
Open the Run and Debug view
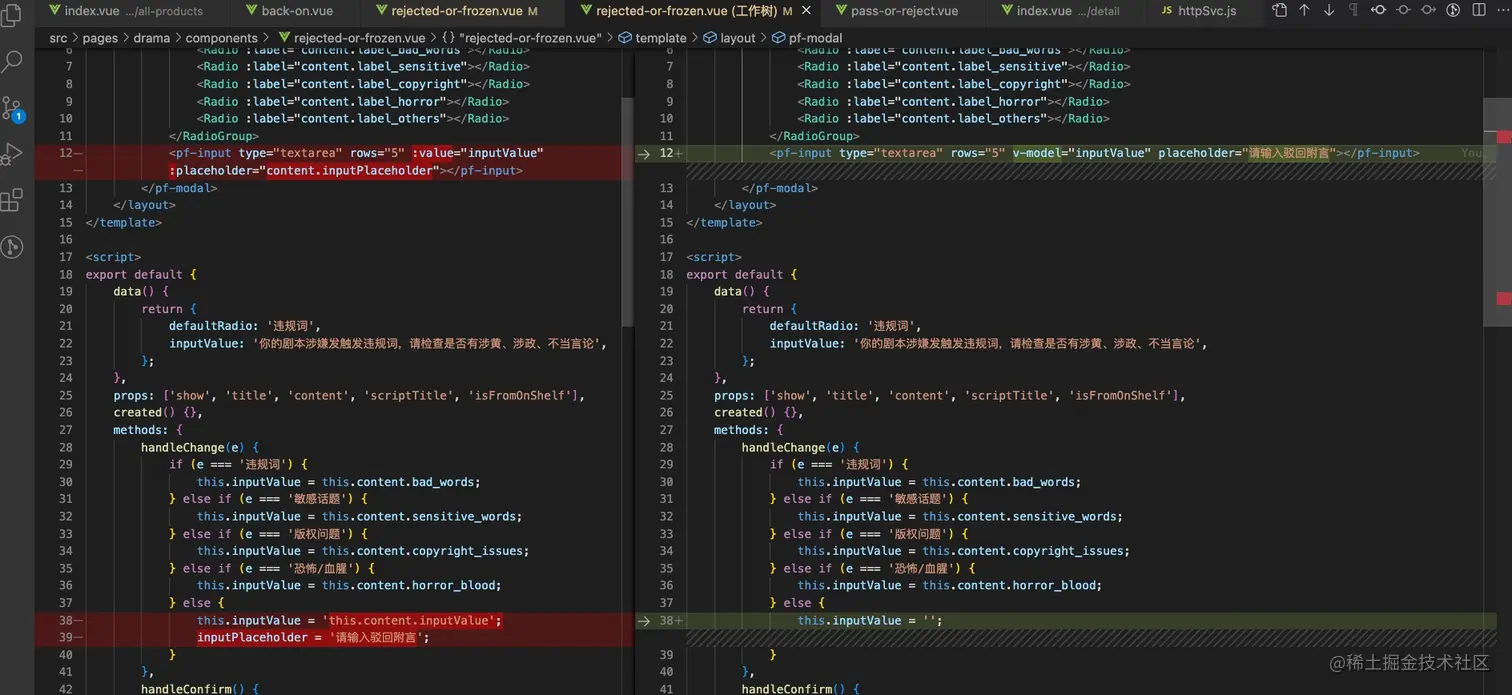tap(12, 153)
